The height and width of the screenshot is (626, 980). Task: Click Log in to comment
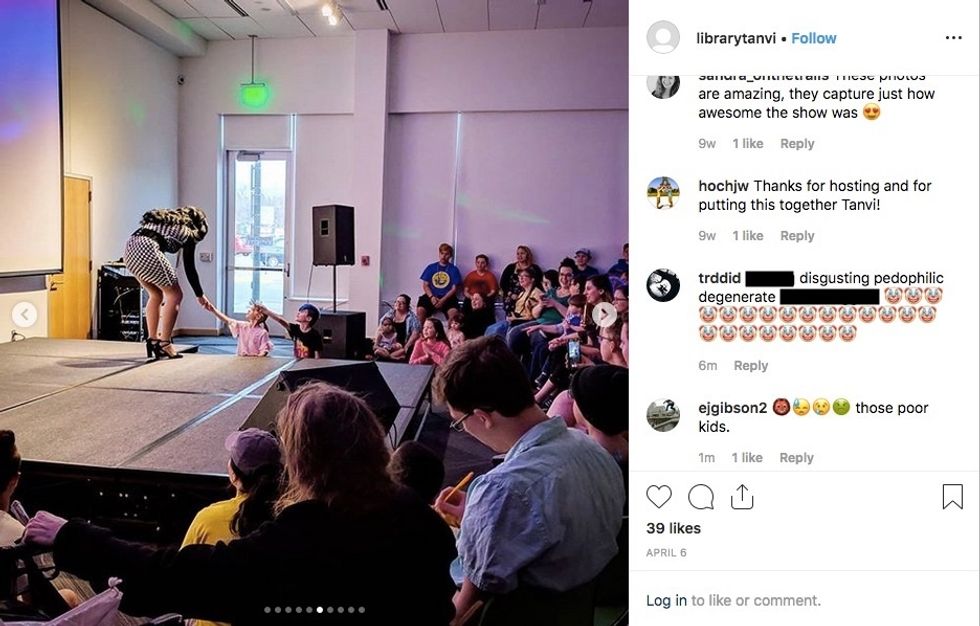point(666,600)
